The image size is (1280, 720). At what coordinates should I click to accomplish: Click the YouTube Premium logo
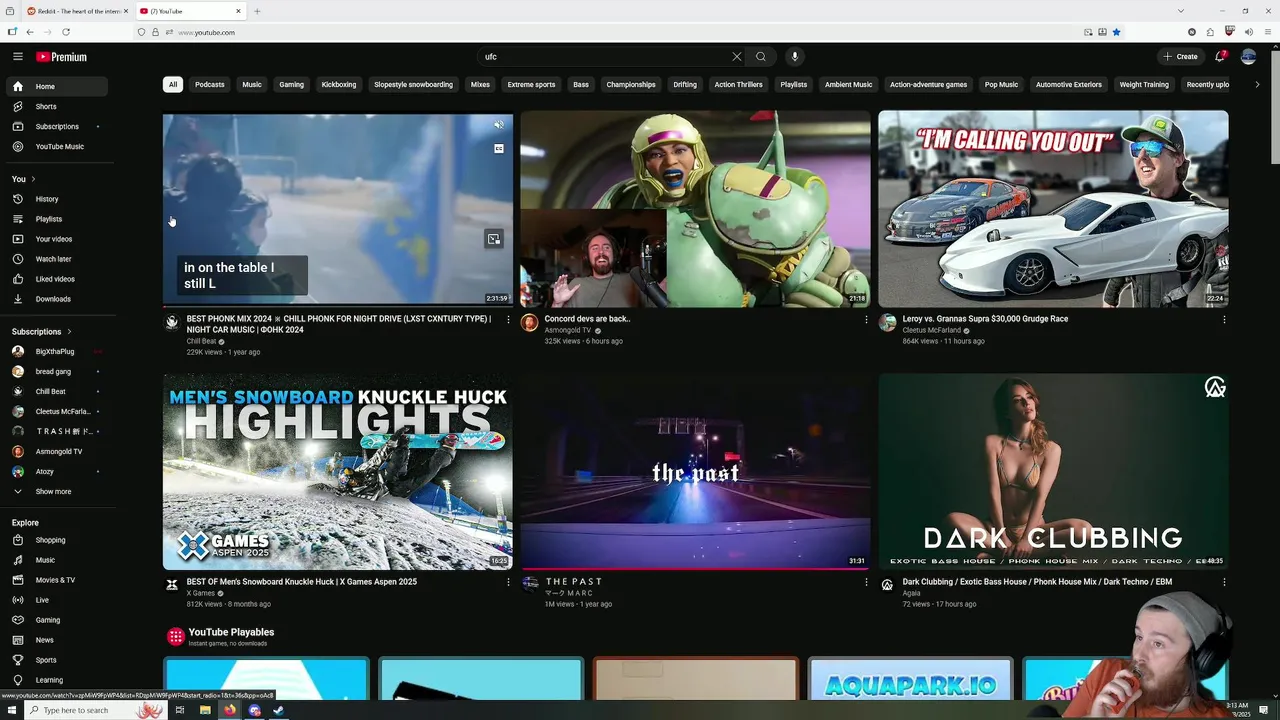(x=61, y=57)
